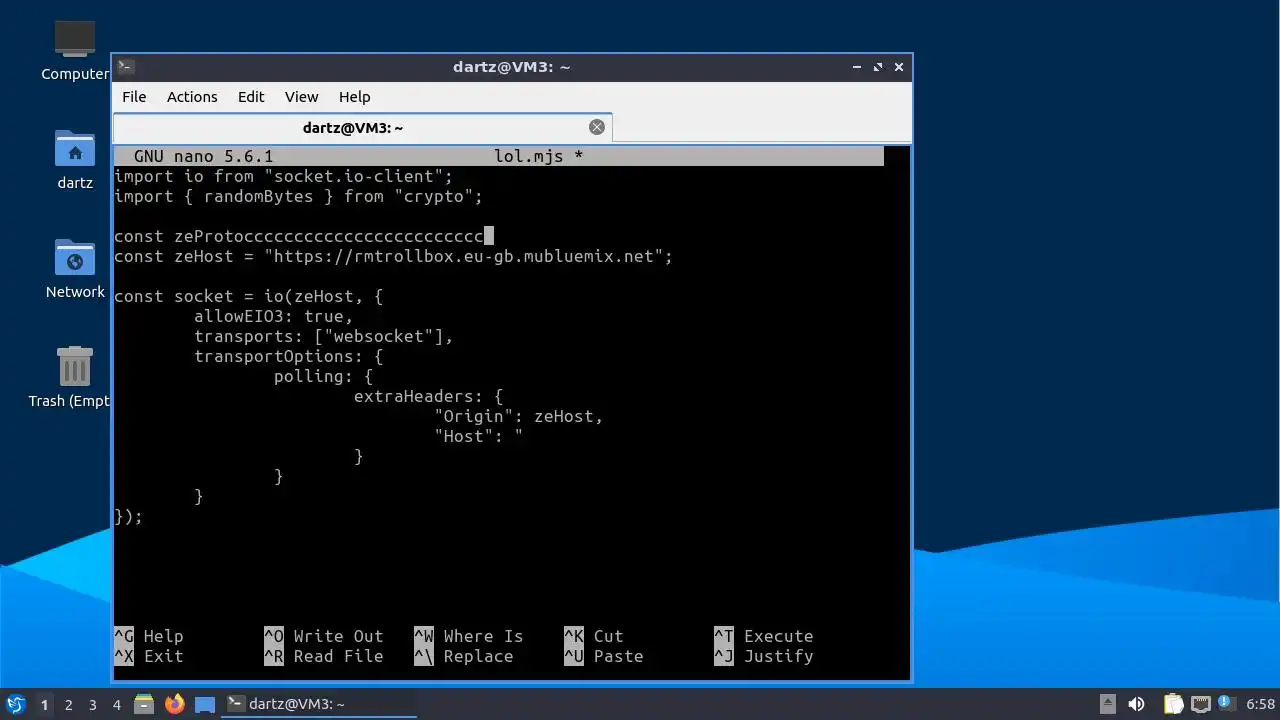Image resolution: width=1280 pixels, height=720 pixels.
Task: Click the 6:58 panel clock
Action: point(1260,704)
